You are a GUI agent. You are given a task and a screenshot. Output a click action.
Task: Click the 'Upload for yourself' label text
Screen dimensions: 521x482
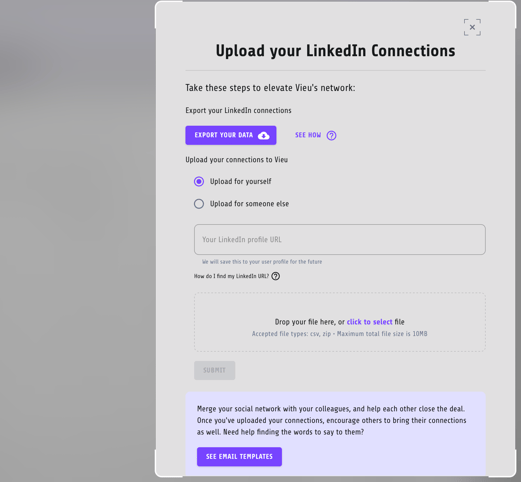[x=240, y=181]
